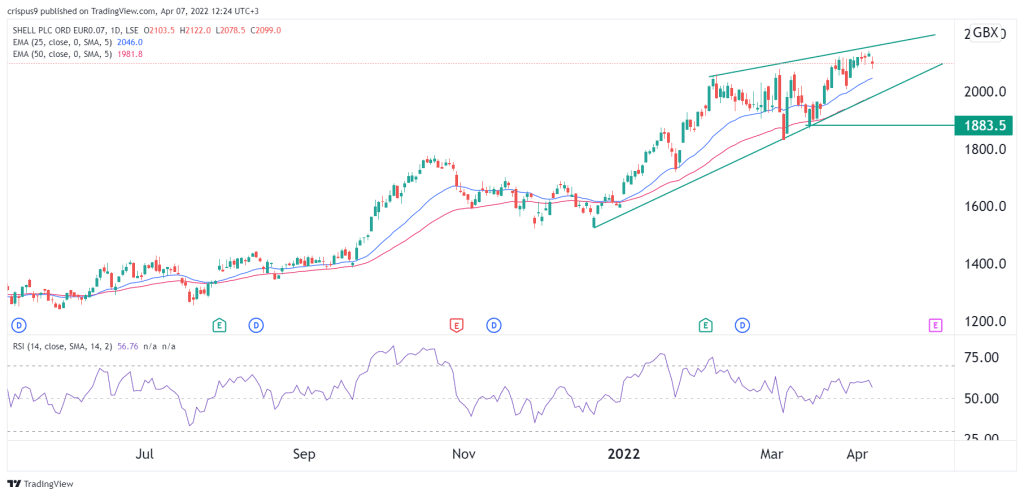Click the dividend marker right after Nov
Image resolution: width=1024 pixels, height=496 pixels.
[x=494, y=324]
